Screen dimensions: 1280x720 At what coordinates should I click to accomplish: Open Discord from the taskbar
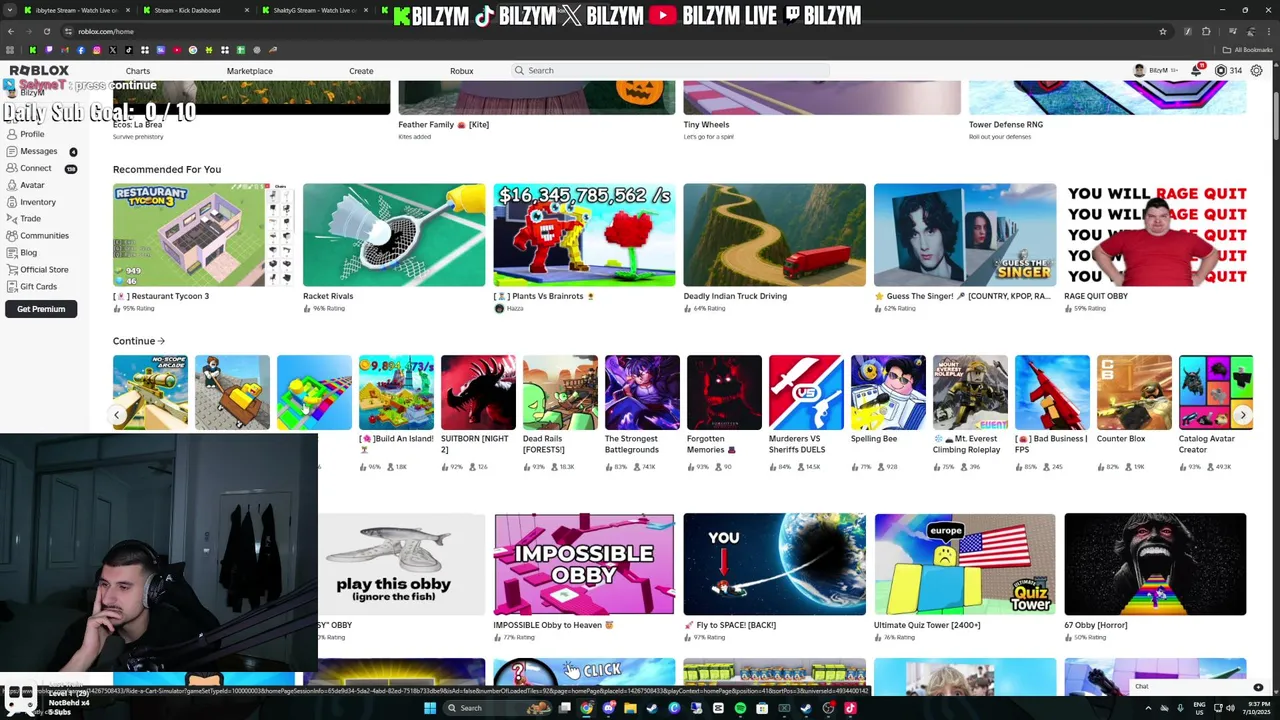(x=608, y=708)
